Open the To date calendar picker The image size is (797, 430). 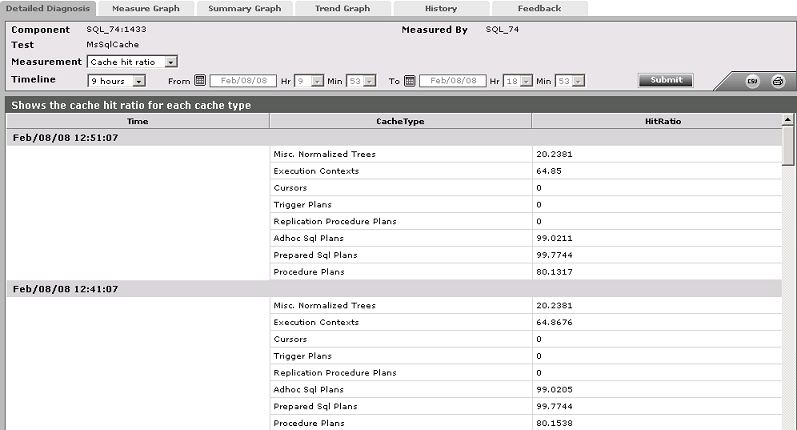point(410,80)
